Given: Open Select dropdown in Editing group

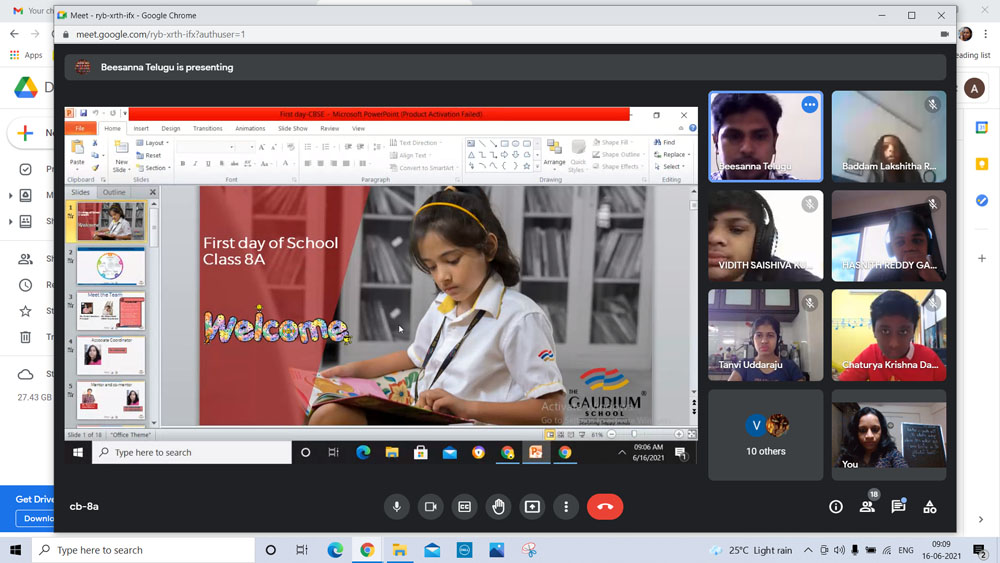Looking at the screenshot, I should coord(670,166).
